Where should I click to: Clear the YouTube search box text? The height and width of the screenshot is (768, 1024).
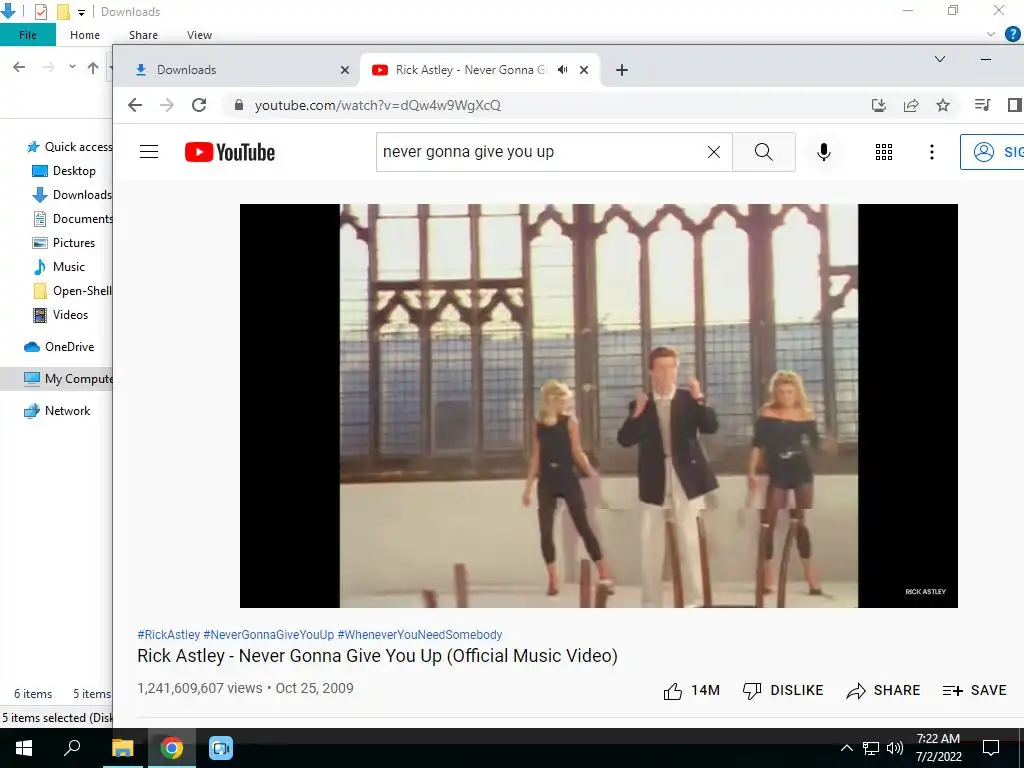click(714, 152)
